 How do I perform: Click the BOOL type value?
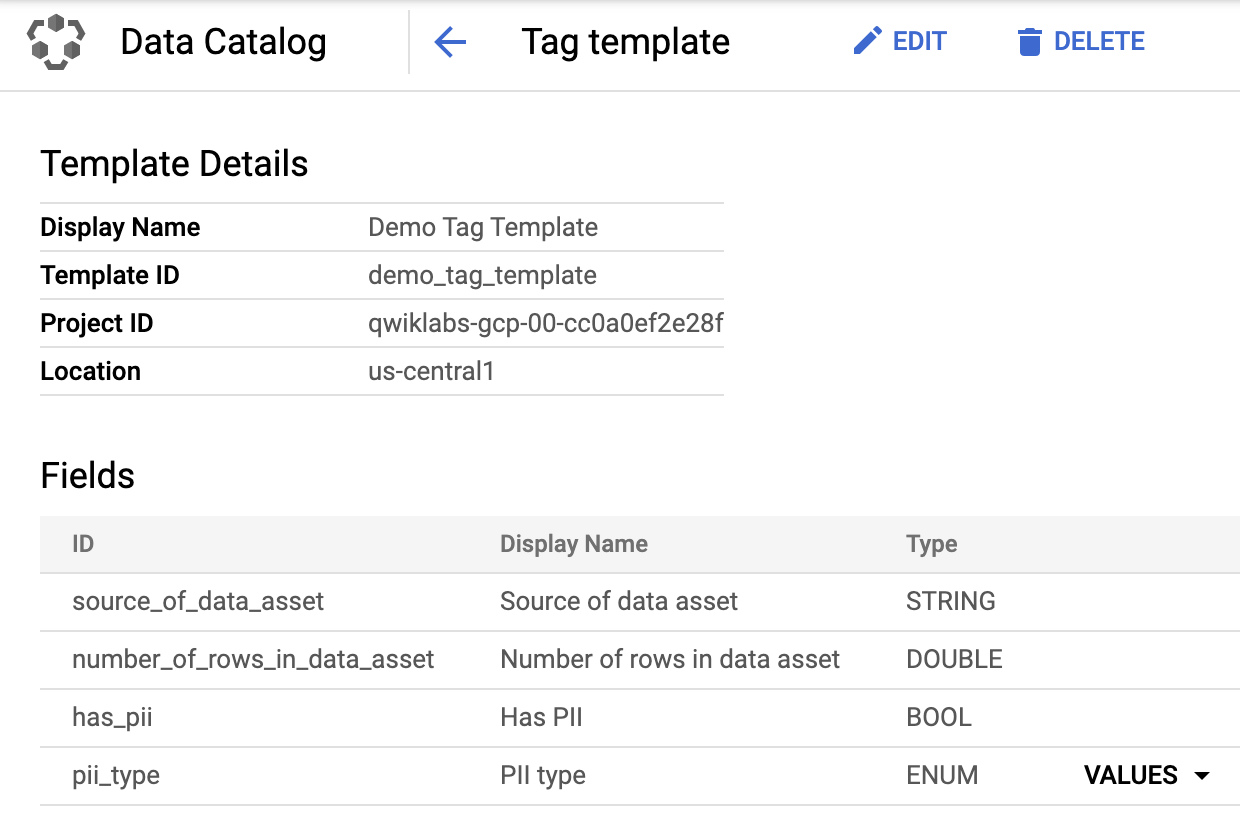939,717
